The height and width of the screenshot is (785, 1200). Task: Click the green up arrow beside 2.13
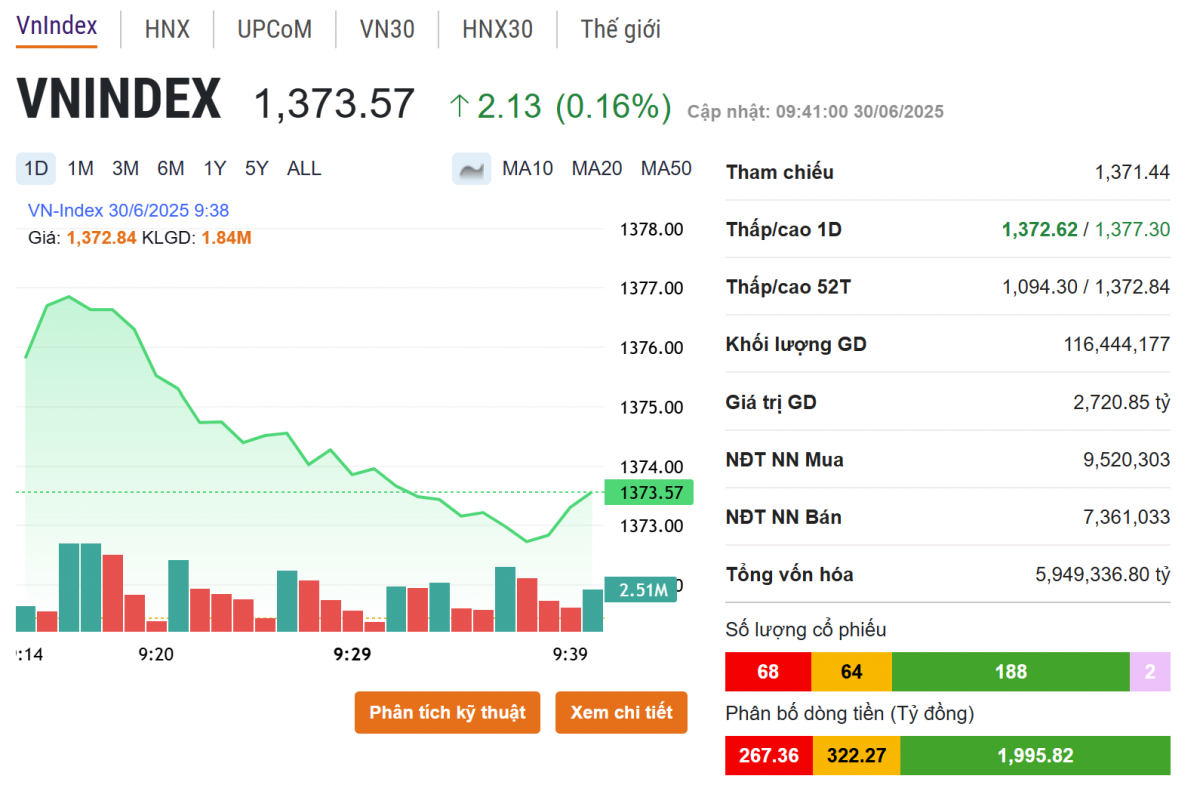[x=459, y=106]
